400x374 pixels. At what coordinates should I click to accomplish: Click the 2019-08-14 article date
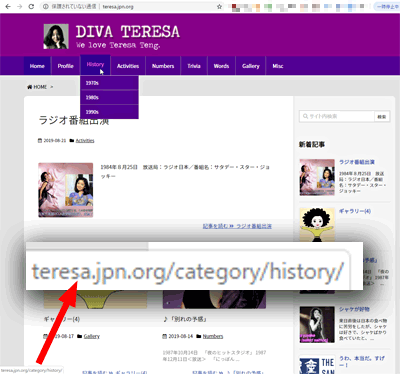click(180, 336)
